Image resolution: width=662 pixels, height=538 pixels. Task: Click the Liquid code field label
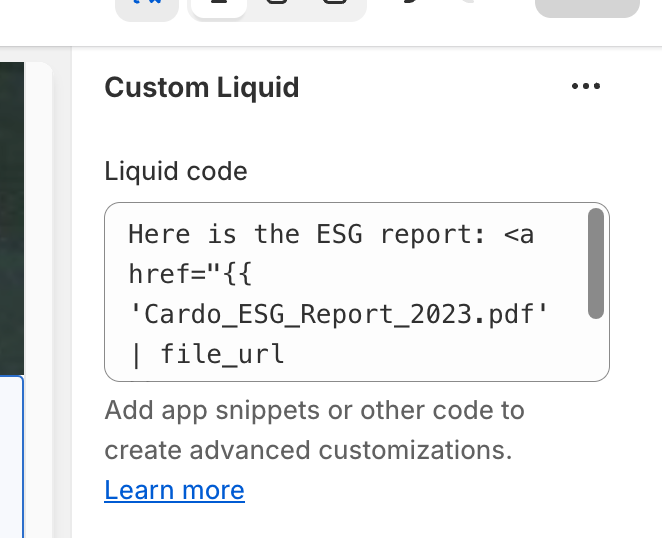175,171
